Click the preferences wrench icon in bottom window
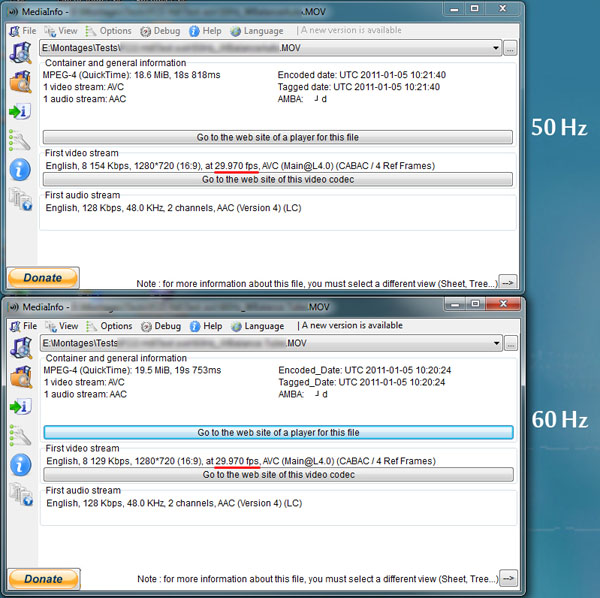The width and height of the screenshot is (600, 598). tap(20, 435)
